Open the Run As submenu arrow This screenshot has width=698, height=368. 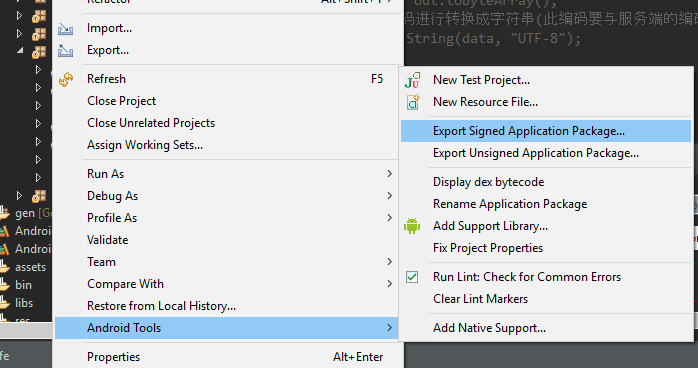390,174
